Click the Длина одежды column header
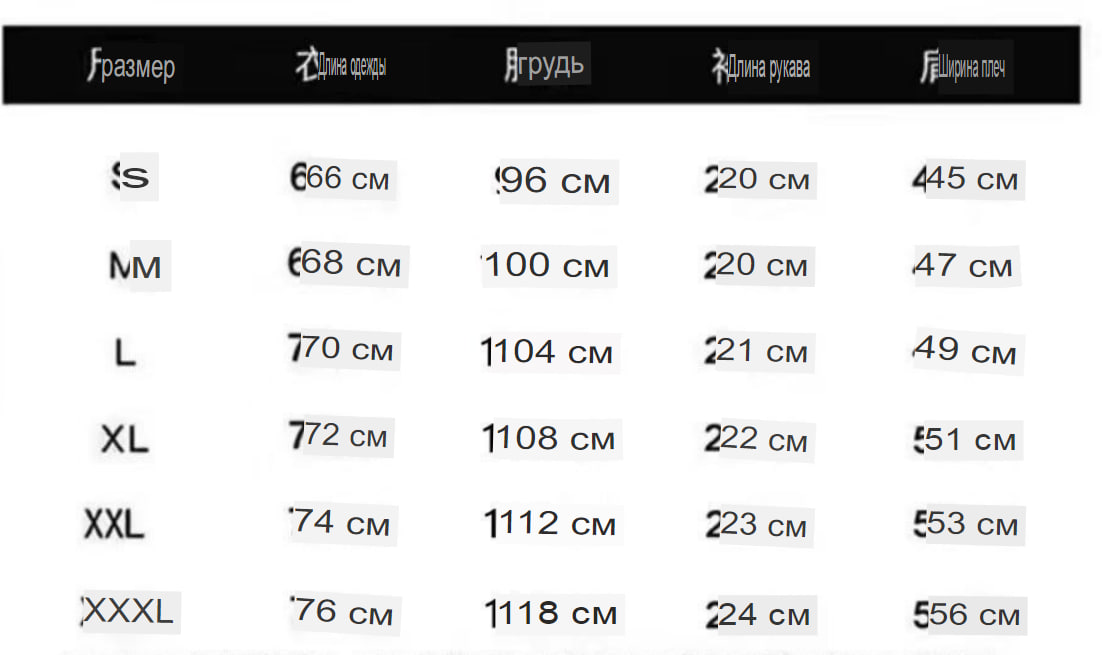Image resolution: width=1102 pixels, height=655 pixels. coord(341,66)
